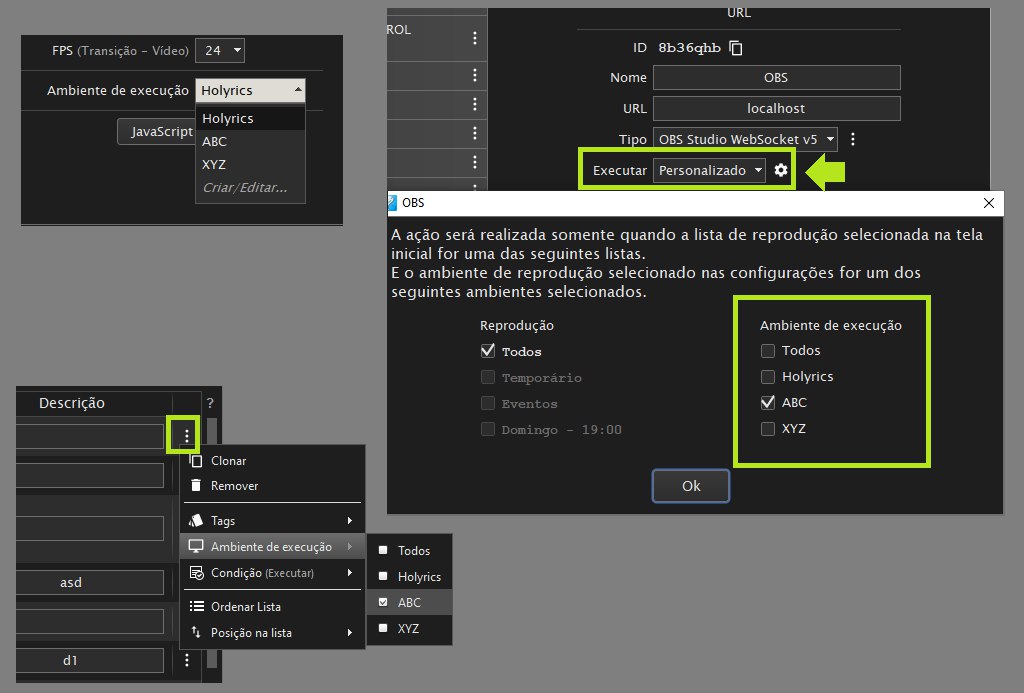1024x693 pixels.
Task: Copy the ID 8b36qhb with copy icon
Action: [x=736, y=48]
